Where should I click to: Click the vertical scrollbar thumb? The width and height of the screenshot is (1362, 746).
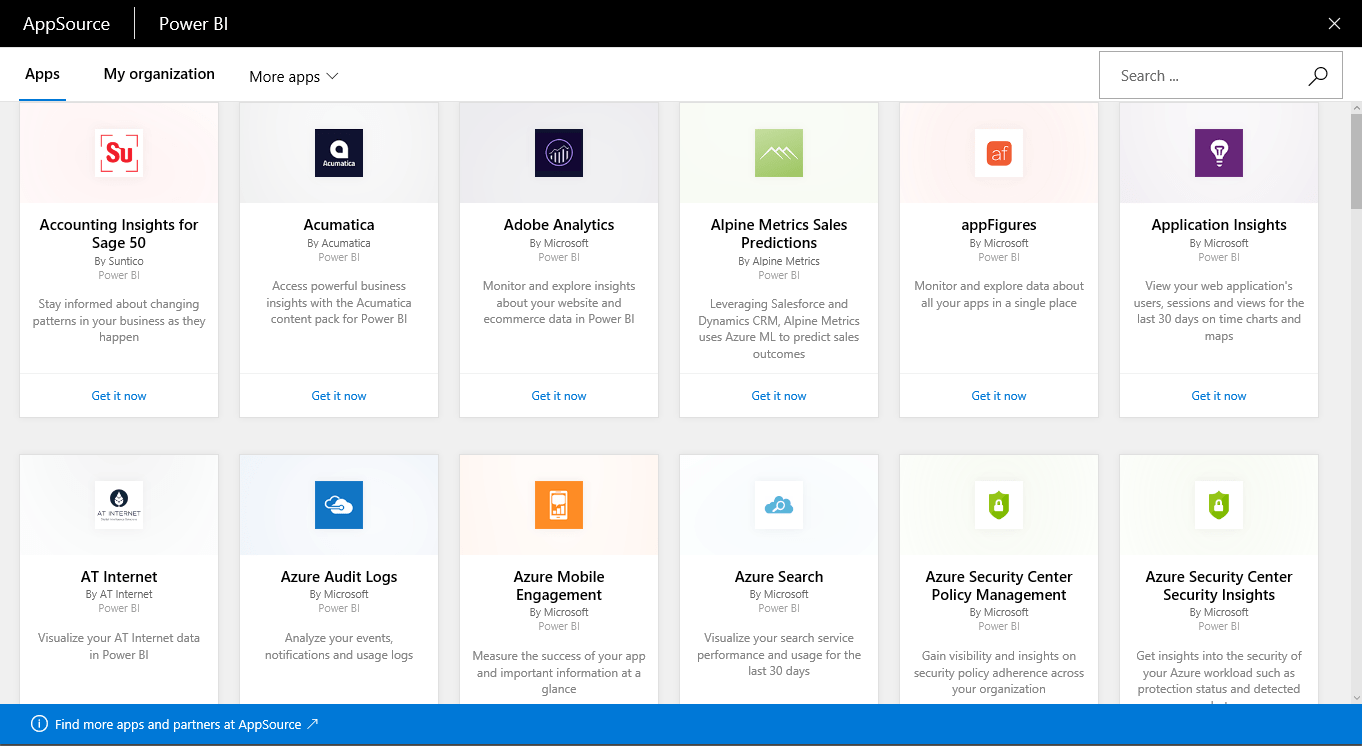[1355, 162]
